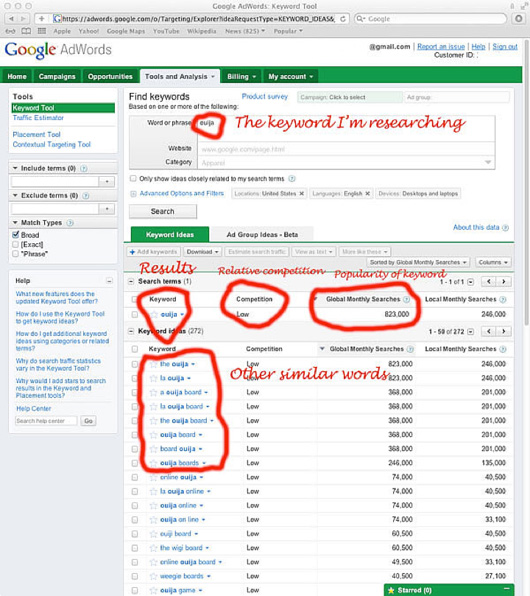Collapse the Search terms group

[131, 282]
